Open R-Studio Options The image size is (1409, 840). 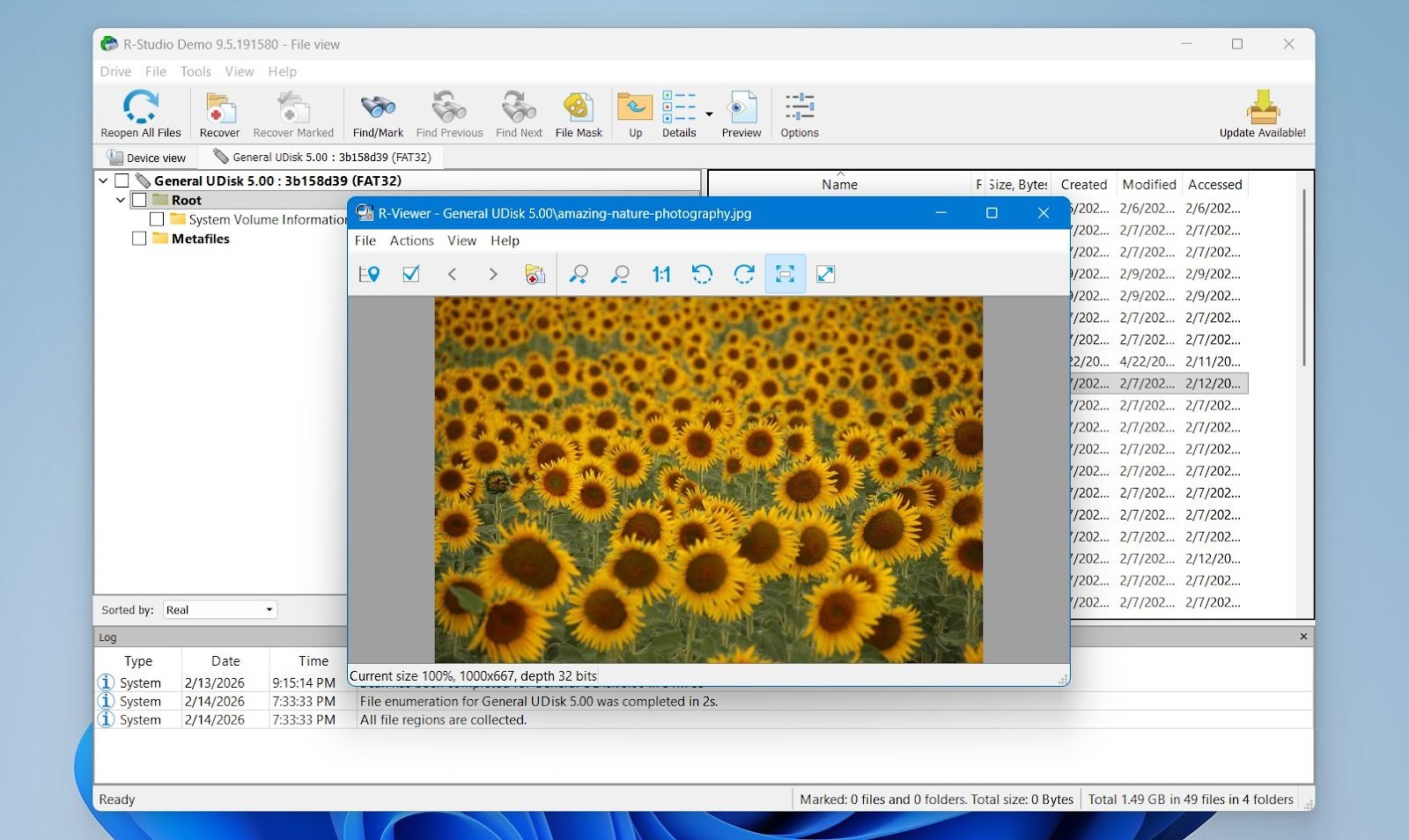point(800,113)
